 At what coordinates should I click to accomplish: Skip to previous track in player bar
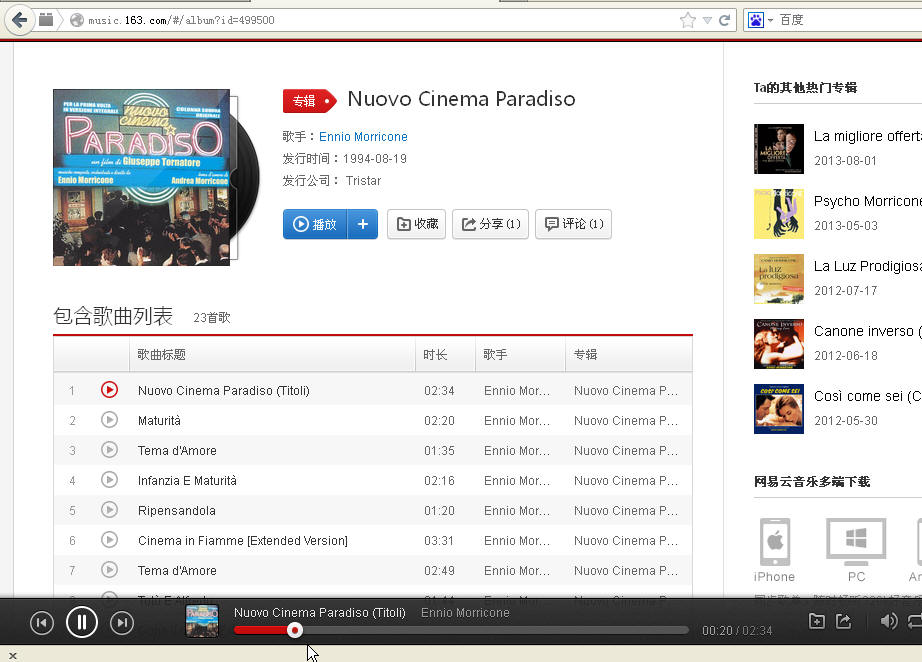(x=42, y=623)
